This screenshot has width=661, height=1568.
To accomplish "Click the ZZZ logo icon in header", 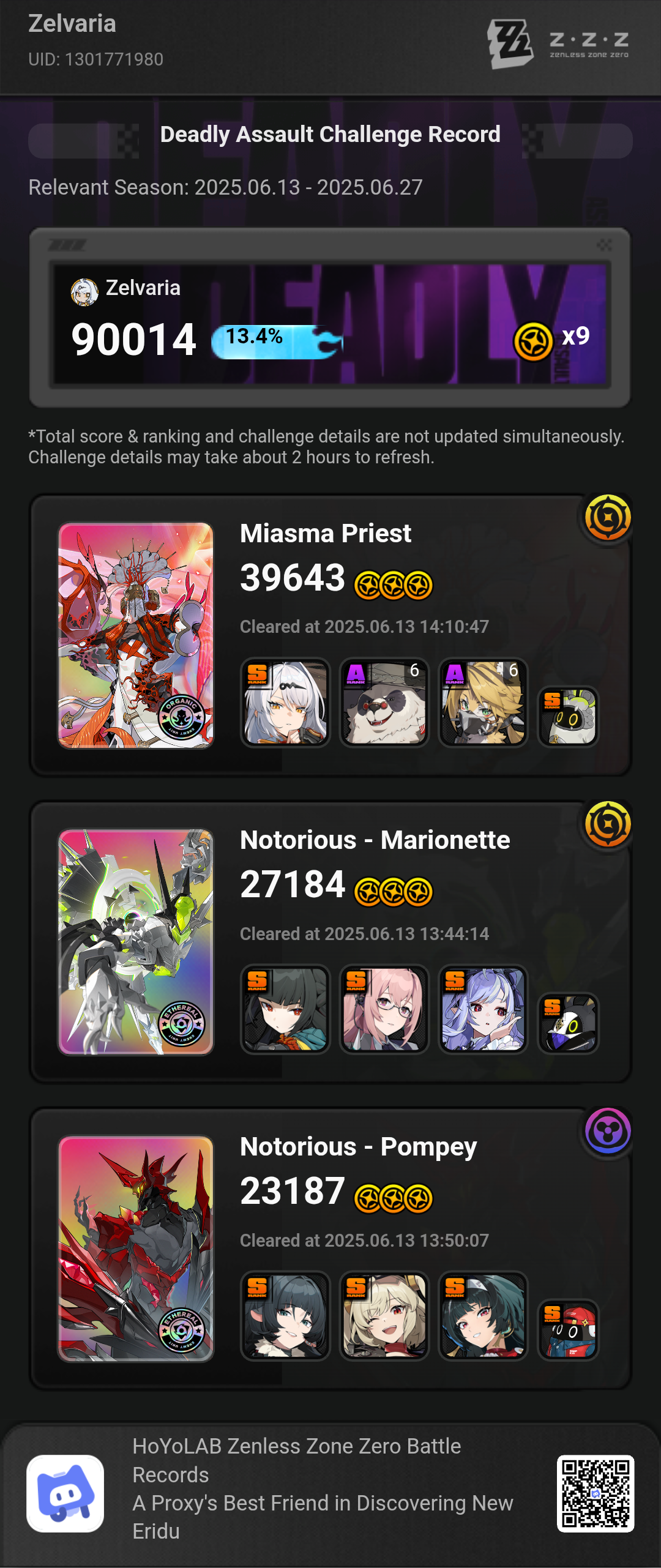I will point(509,43).
